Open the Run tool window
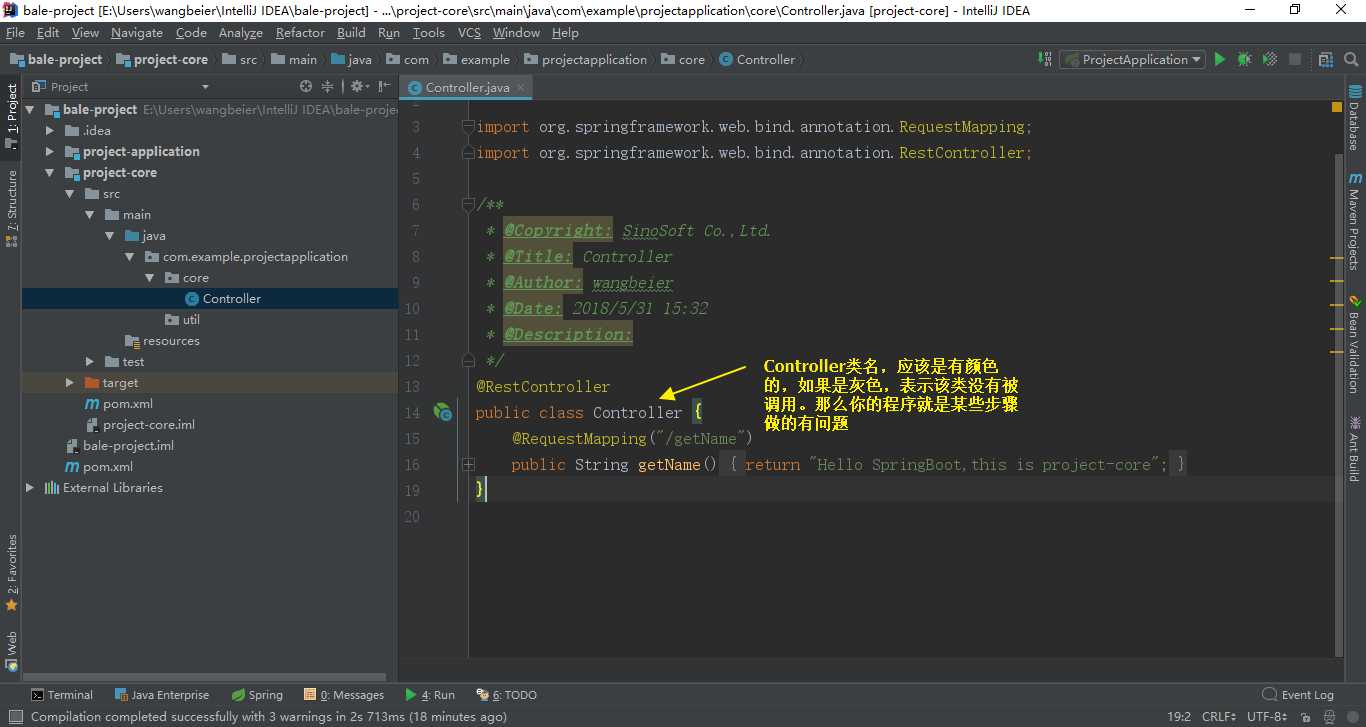The image size is (1366, 727). (430, 695)
